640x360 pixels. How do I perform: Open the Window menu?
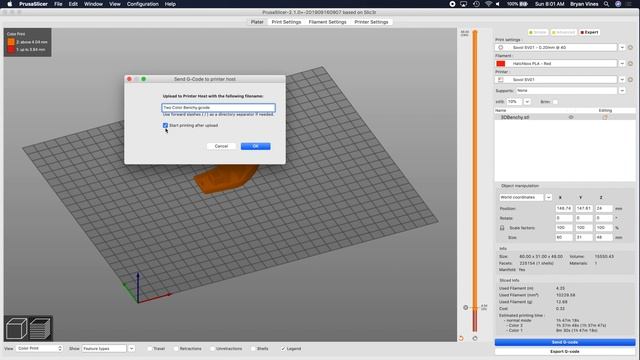pyautogui.click(x=93, y=4)
